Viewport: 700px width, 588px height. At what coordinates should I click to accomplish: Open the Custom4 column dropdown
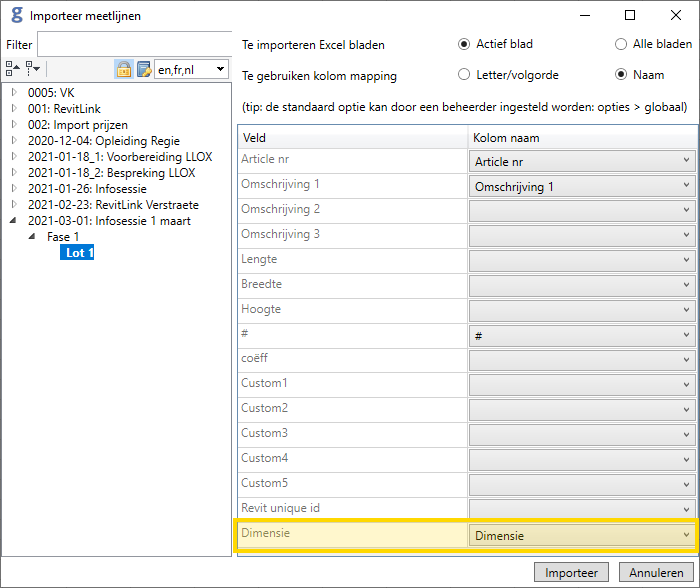(582, 461)
